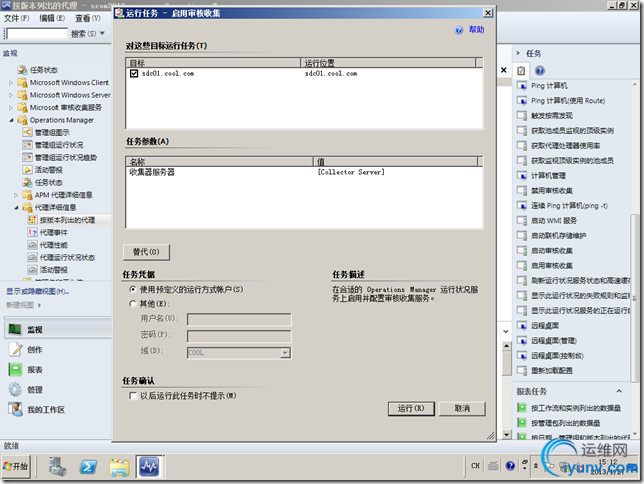Click the clipboard tasks tab icon in task pane
This screenshot has width=644, height=484.
[521, 71]
